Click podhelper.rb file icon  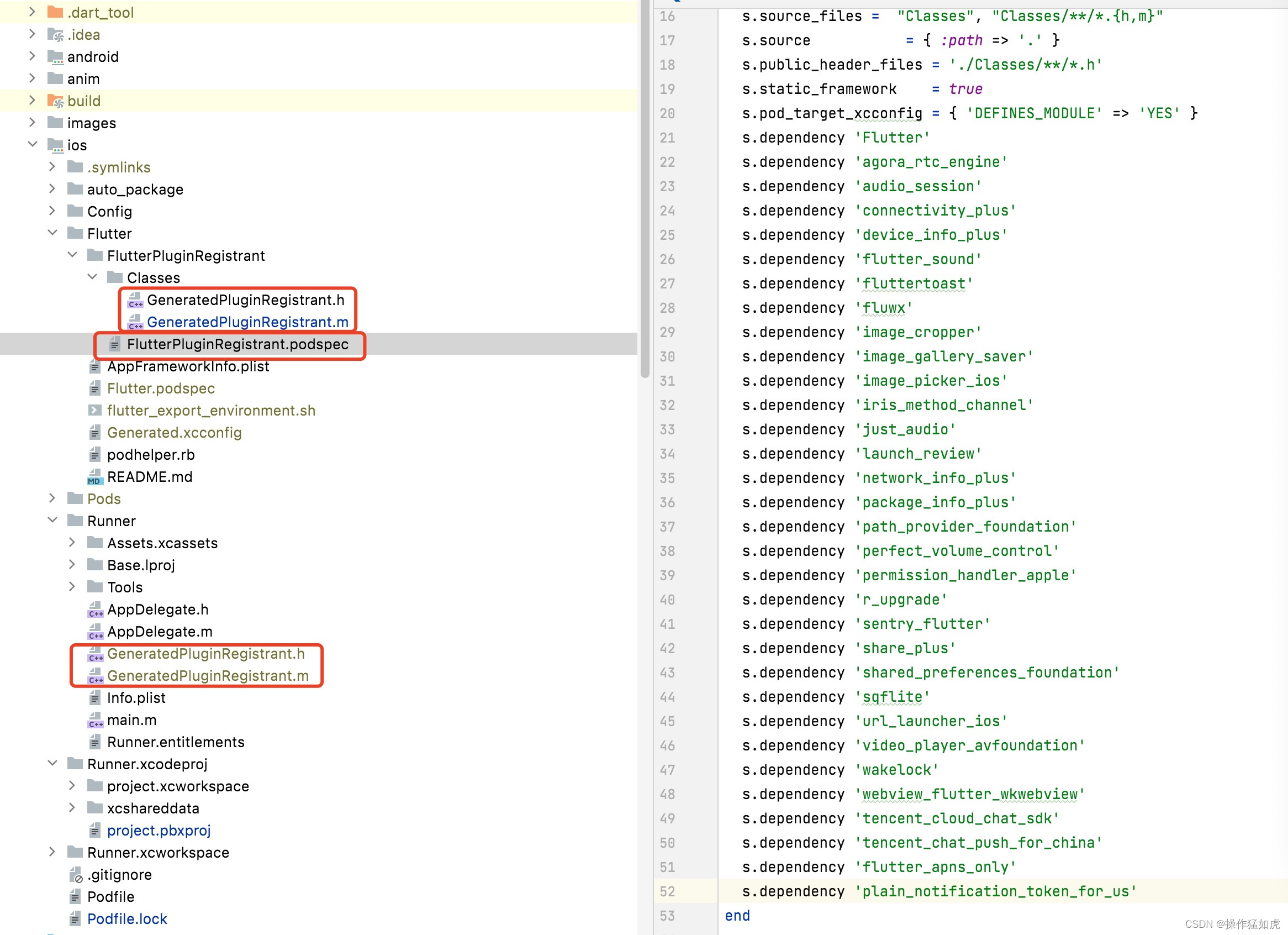[95, 454]
